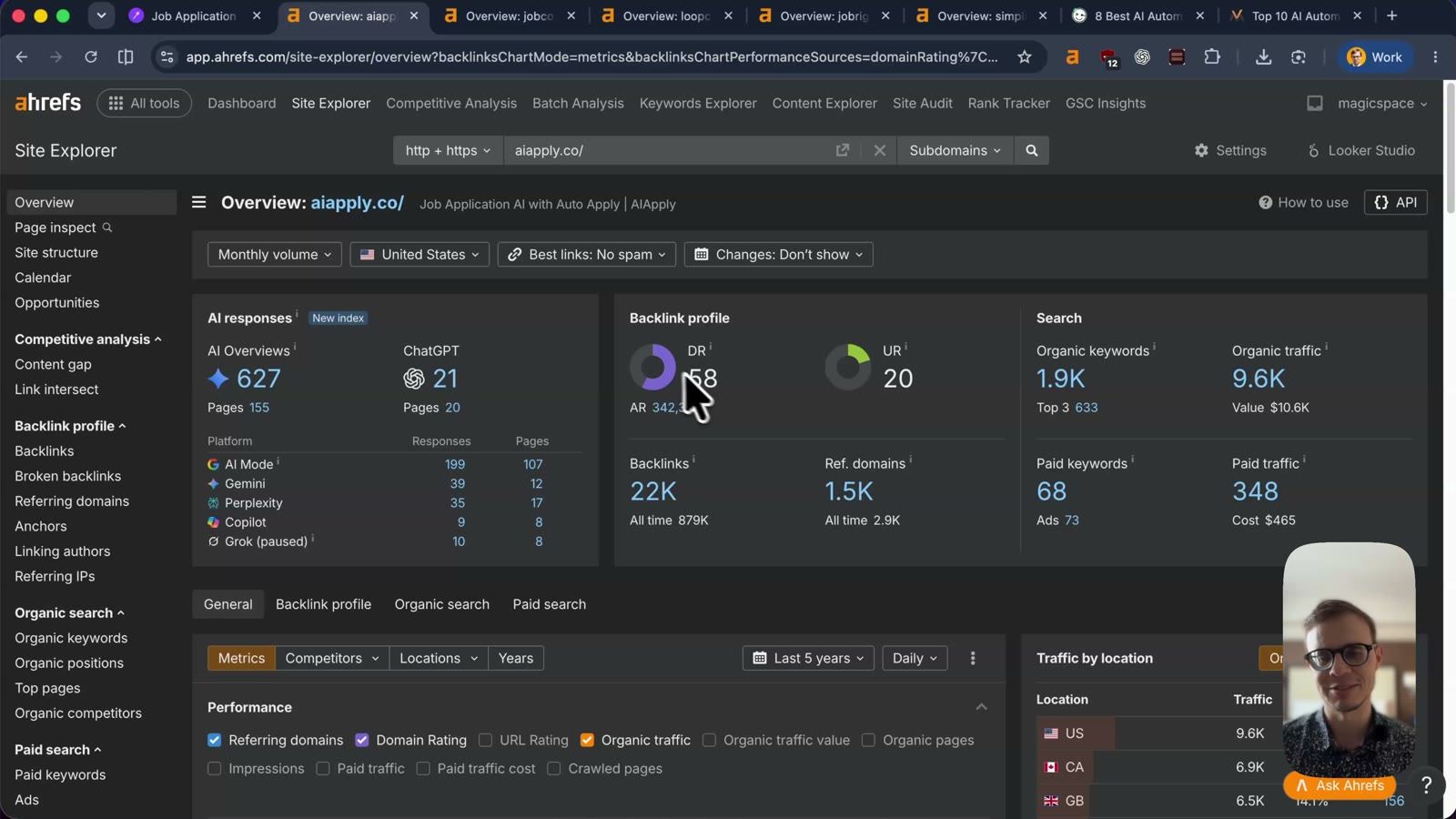Click the display icon next to magicspace
Viewport: 1456px width, 819px height.
tap(1315, 103)
